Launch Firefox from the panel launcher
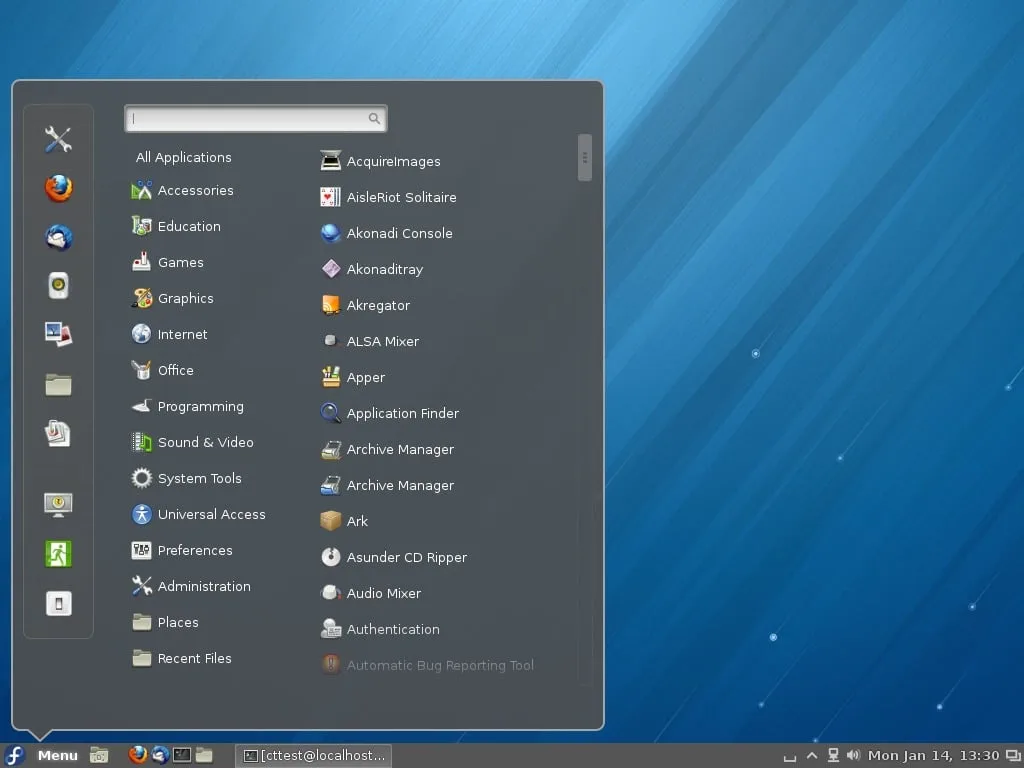Viewport: 1024px width, 768px height. (137, 755)
